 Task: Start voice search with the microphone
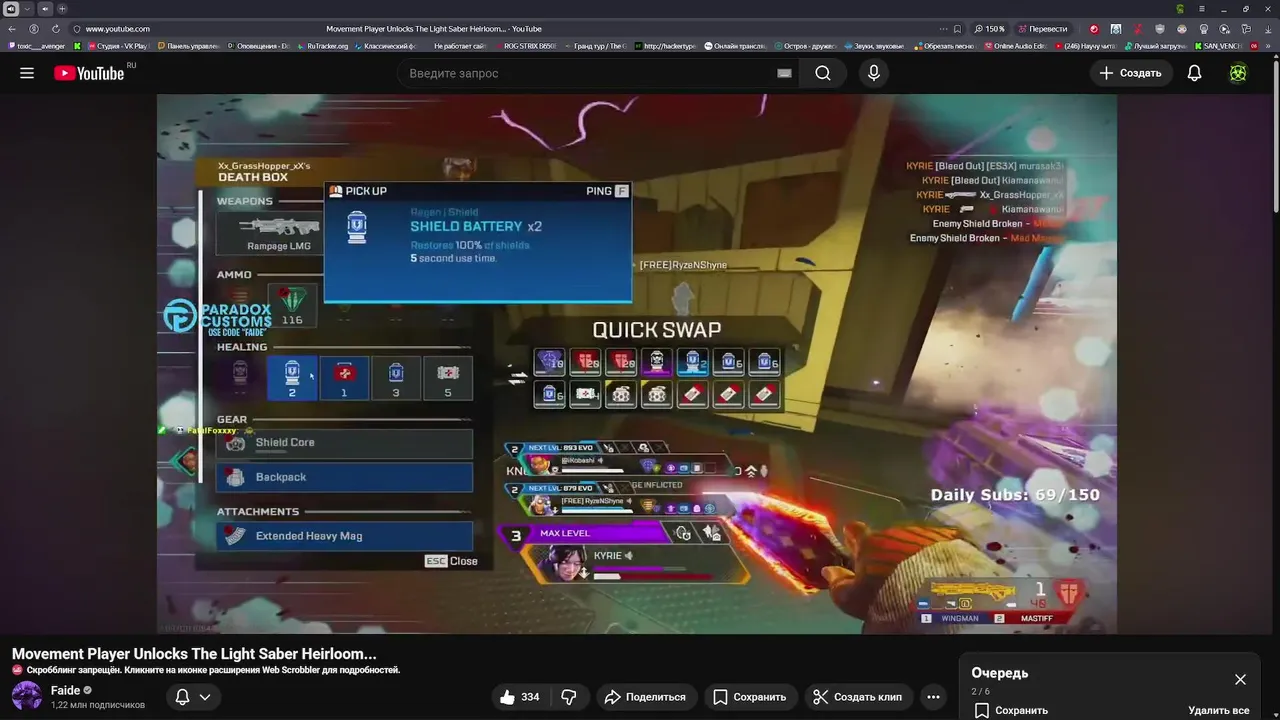coord(874,73)
